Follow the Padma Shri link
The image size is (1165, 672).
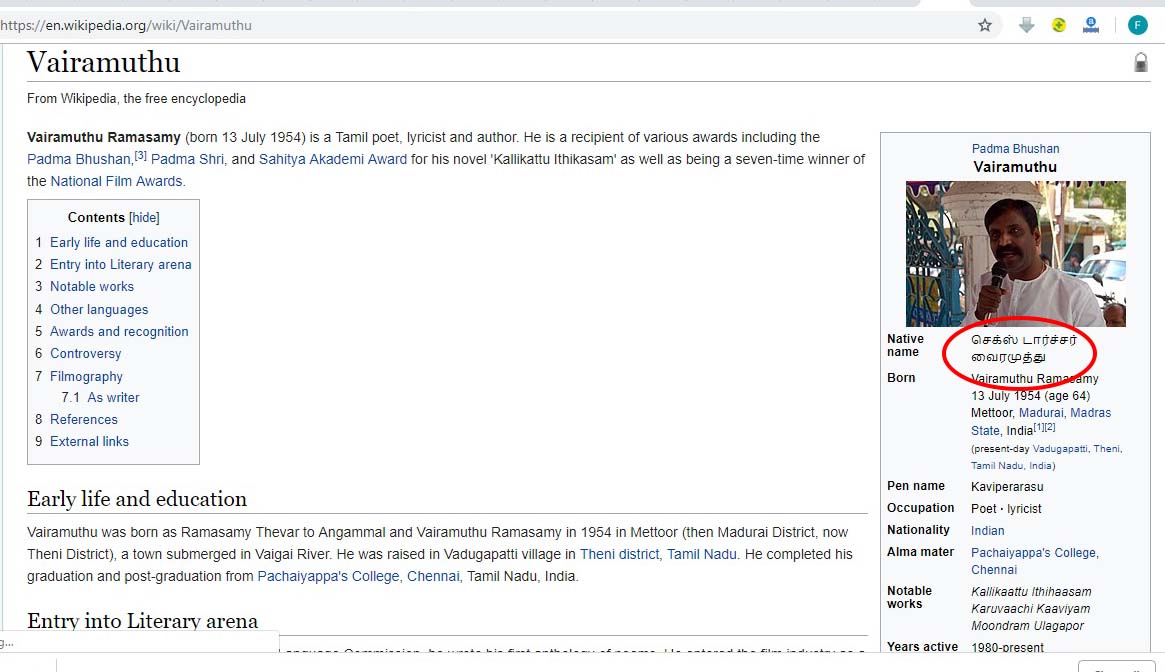click(187, 159)
